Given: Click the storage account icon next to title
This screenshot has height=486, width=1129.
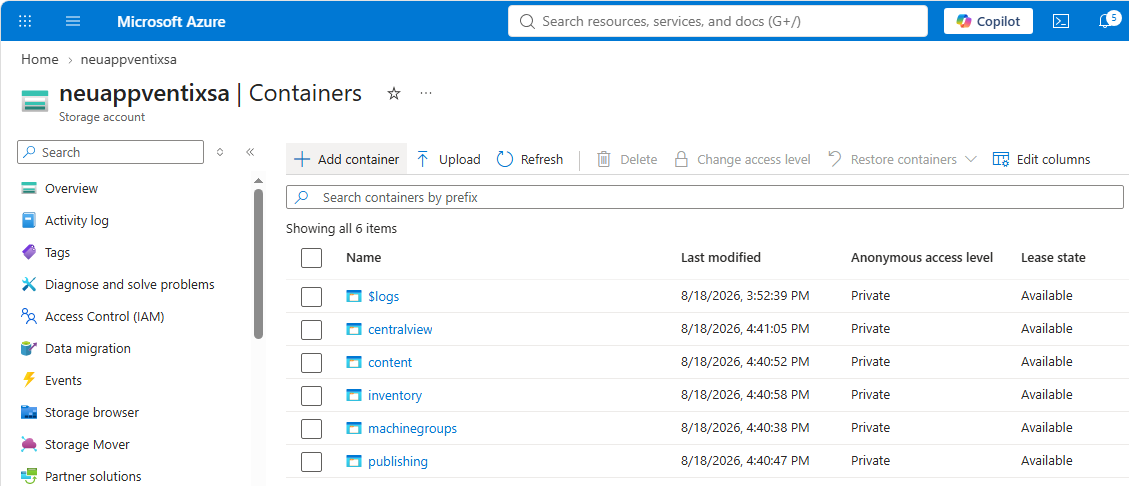Looking at the screenshot, I should (35, 101).
